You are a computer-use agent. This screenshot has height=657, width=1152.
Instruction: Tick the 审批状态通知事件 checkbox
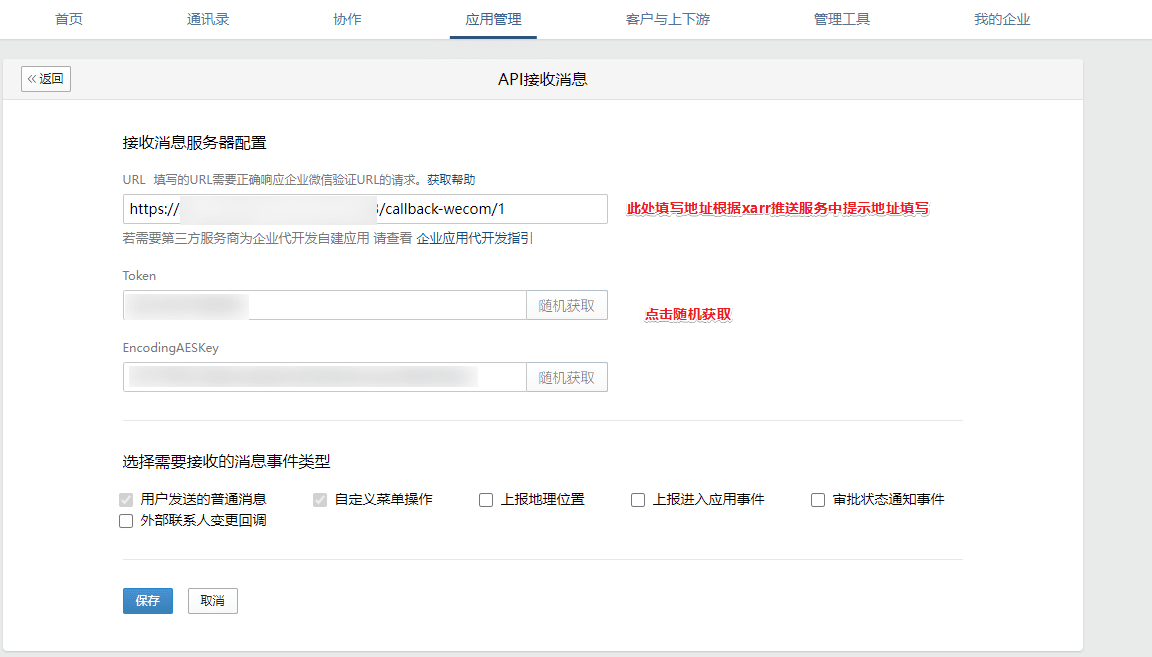click(x=818, y=500)
